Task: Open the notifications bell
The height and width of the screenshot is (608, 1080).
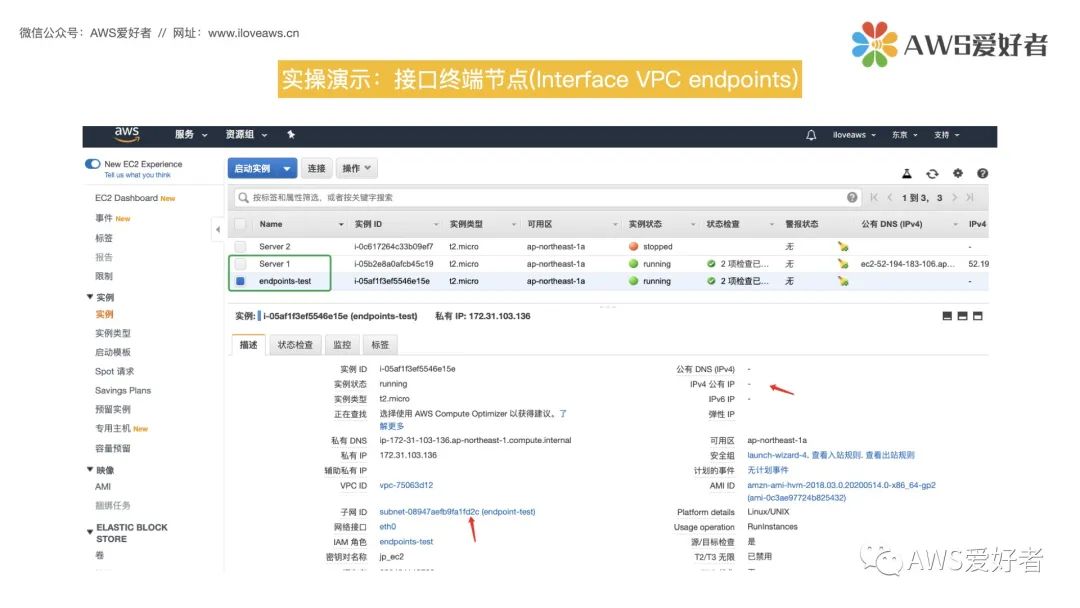Action: [811, 135]
